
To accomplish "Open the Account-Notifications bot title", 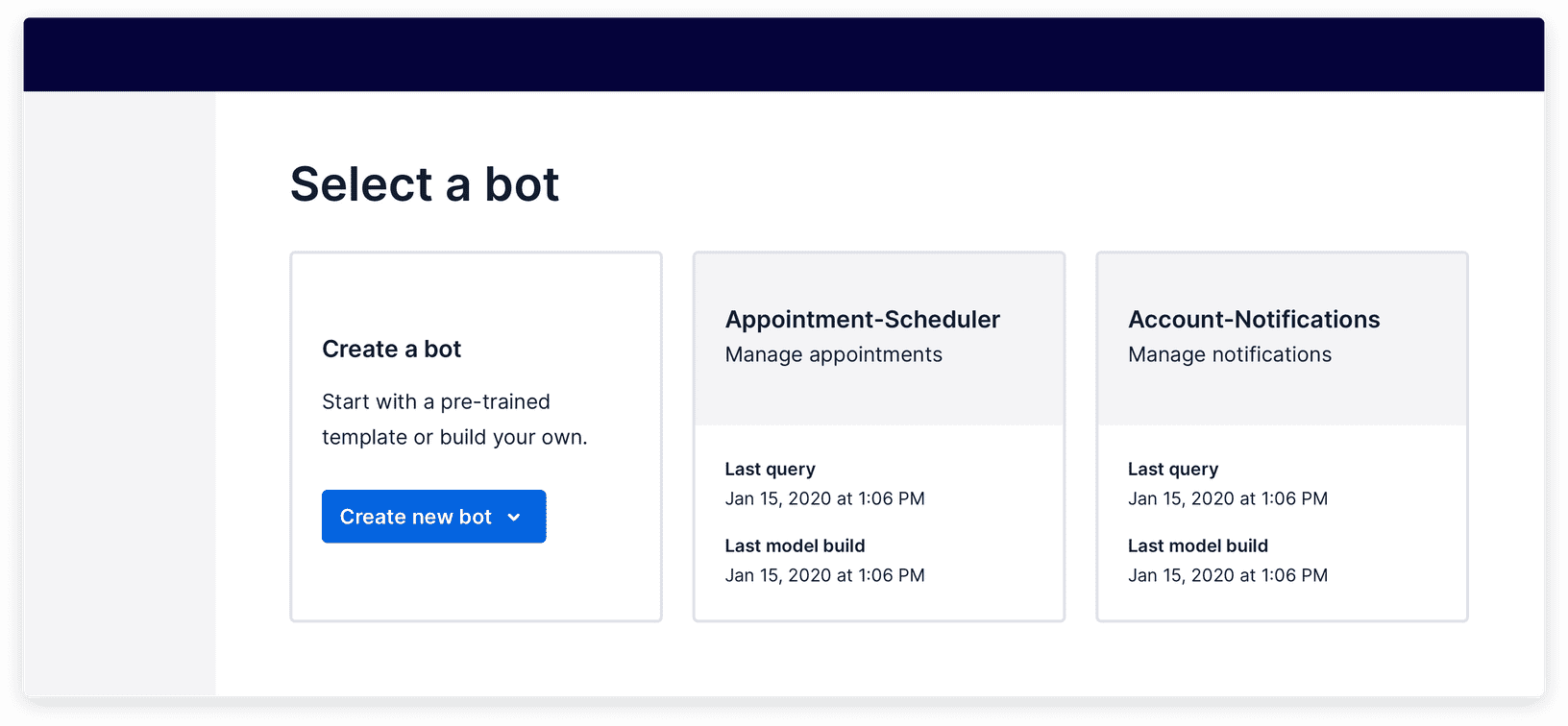I will [x=1253, y=320].
